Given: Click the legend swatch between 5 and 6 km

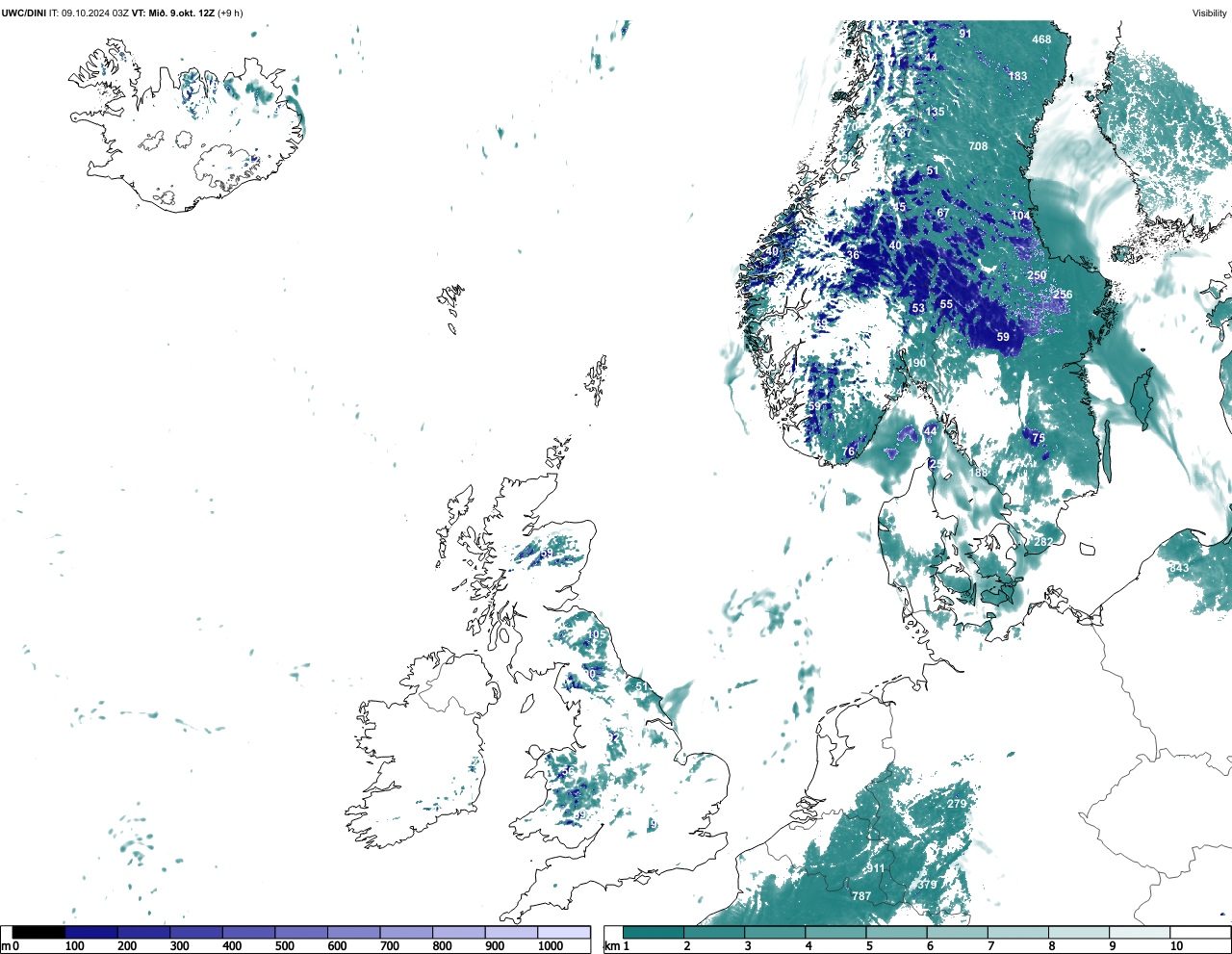Looking at the screenshot, I should (896, 933).
